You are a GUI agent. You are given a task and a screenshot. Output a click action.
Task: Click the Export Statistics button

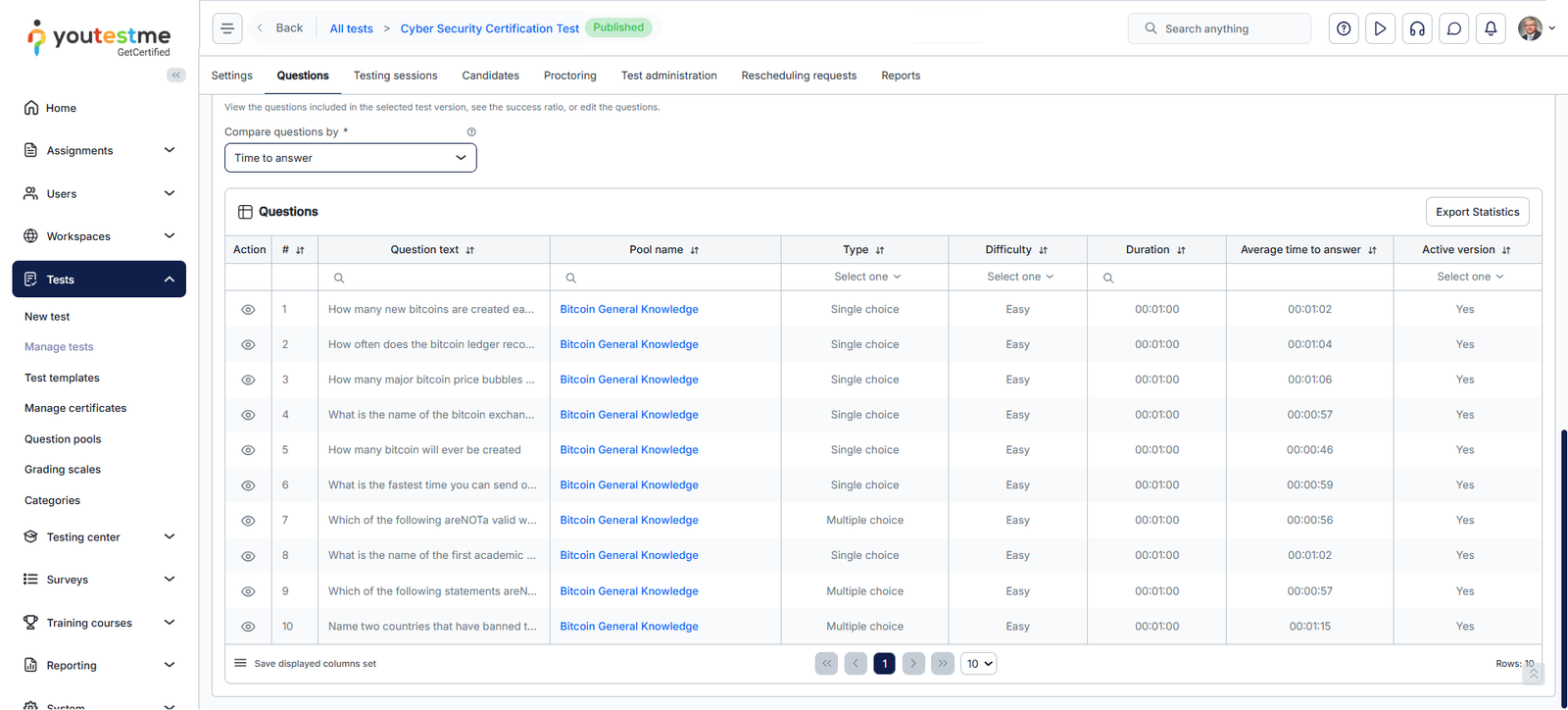coord(1477,212)
